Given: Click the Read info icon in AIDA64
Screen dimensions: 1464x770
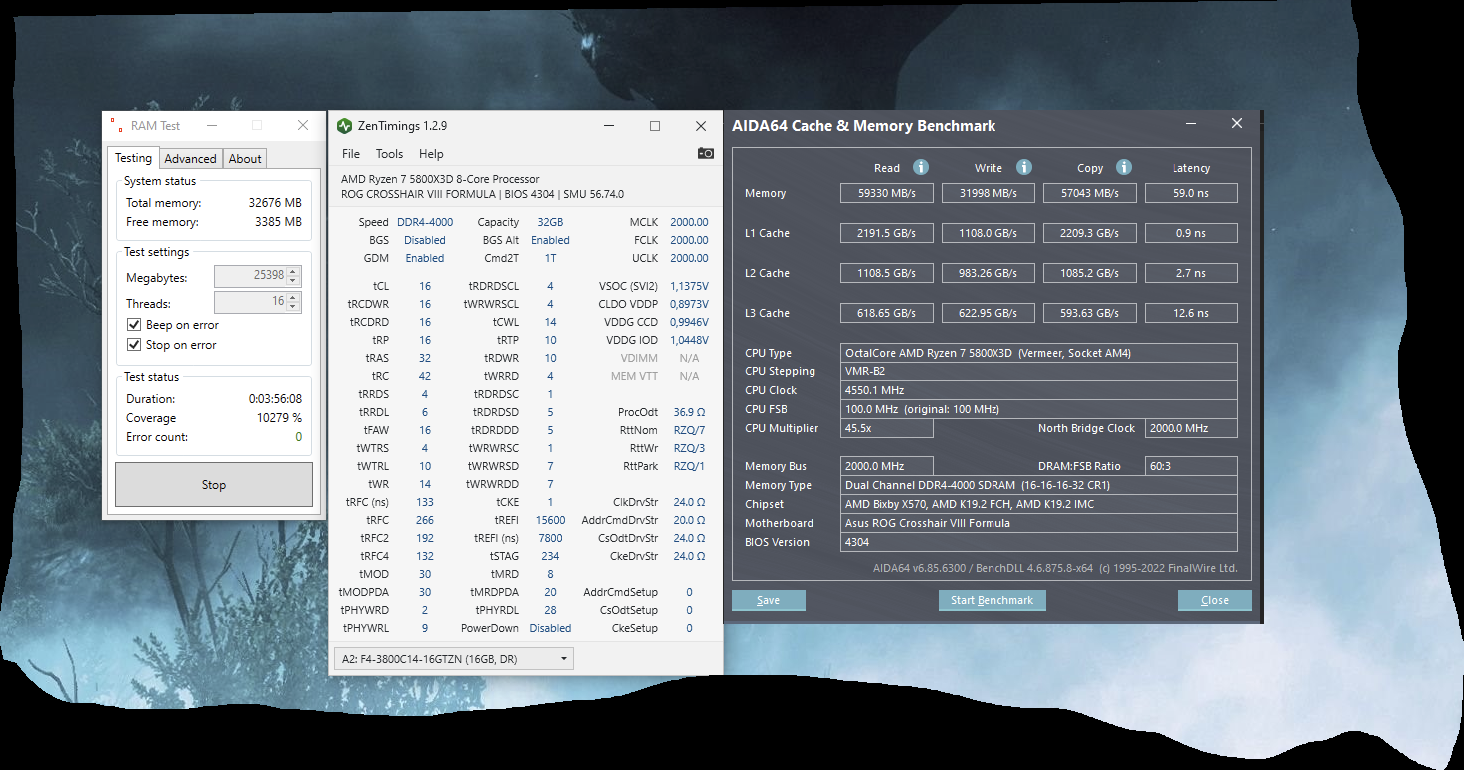Looking at the screenshot, I should tap(921, 167).
